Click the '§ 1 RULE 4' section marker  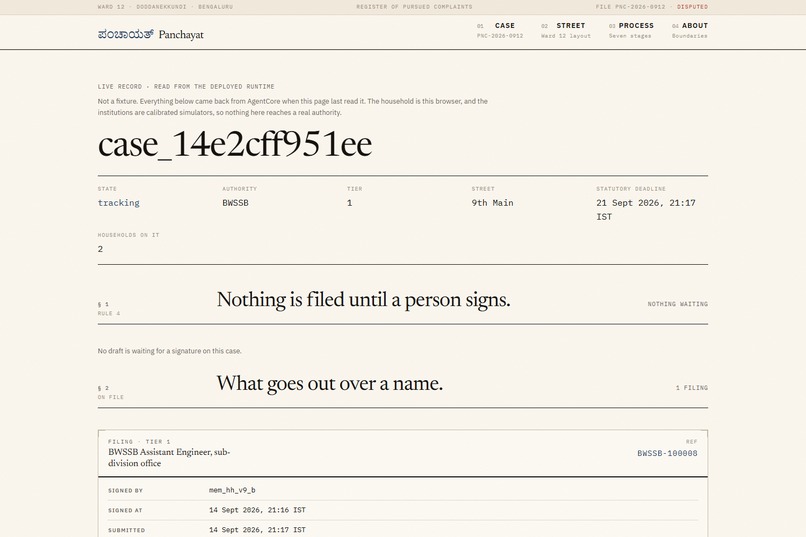(x=109, y=309)
